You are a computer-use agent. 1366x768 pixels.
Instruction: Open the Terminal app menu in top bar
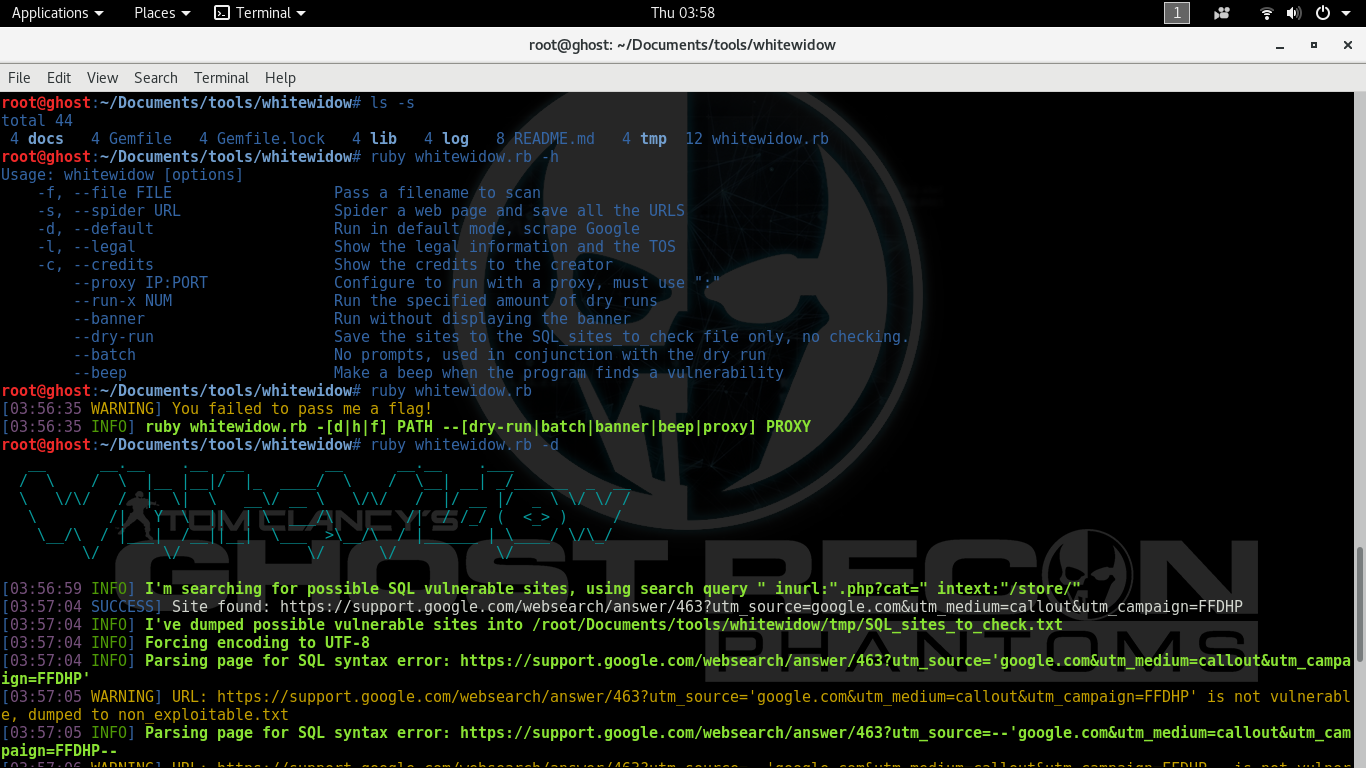pyautogui.click(x=260, y=13)
